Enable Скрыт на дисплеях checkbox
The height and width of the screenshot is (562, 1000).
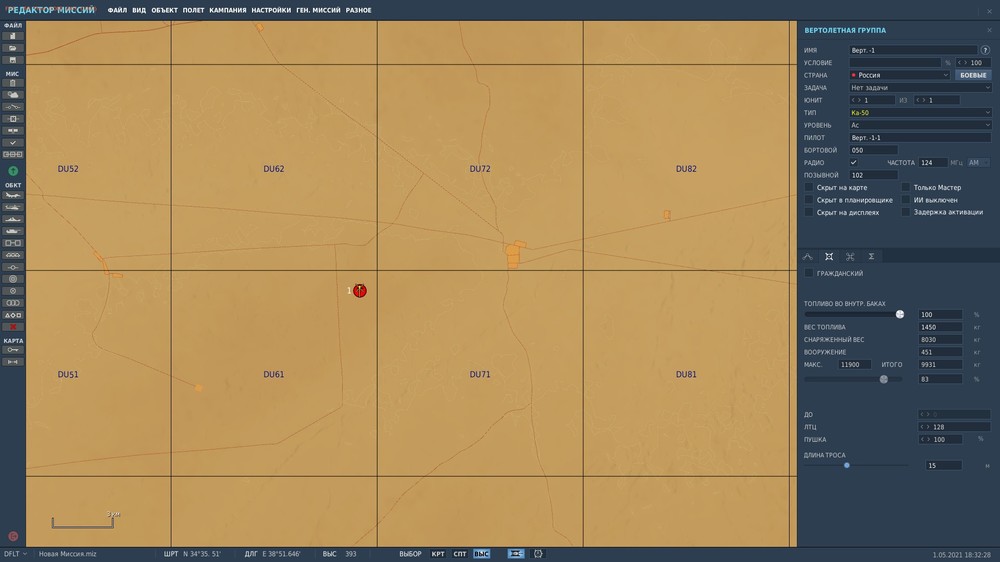(x=809, y=212)
